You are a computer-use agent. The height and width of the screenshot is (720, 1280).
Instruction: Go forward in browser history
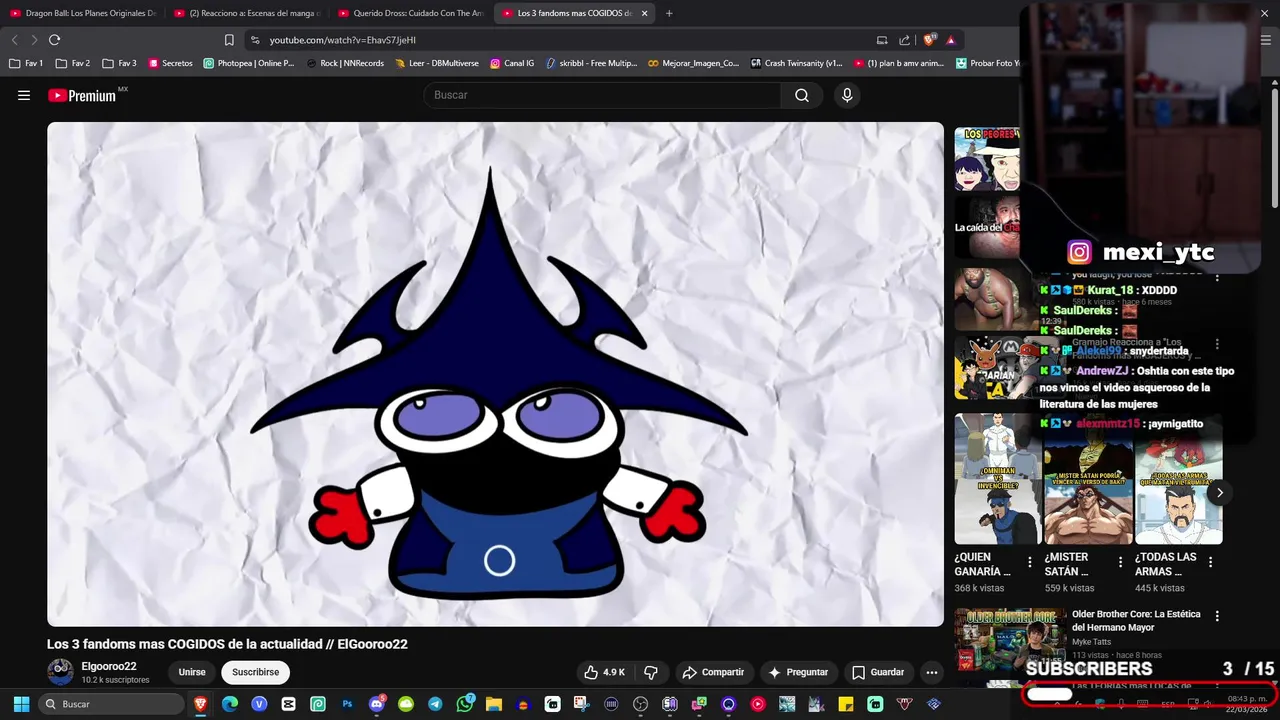point(34,40)
